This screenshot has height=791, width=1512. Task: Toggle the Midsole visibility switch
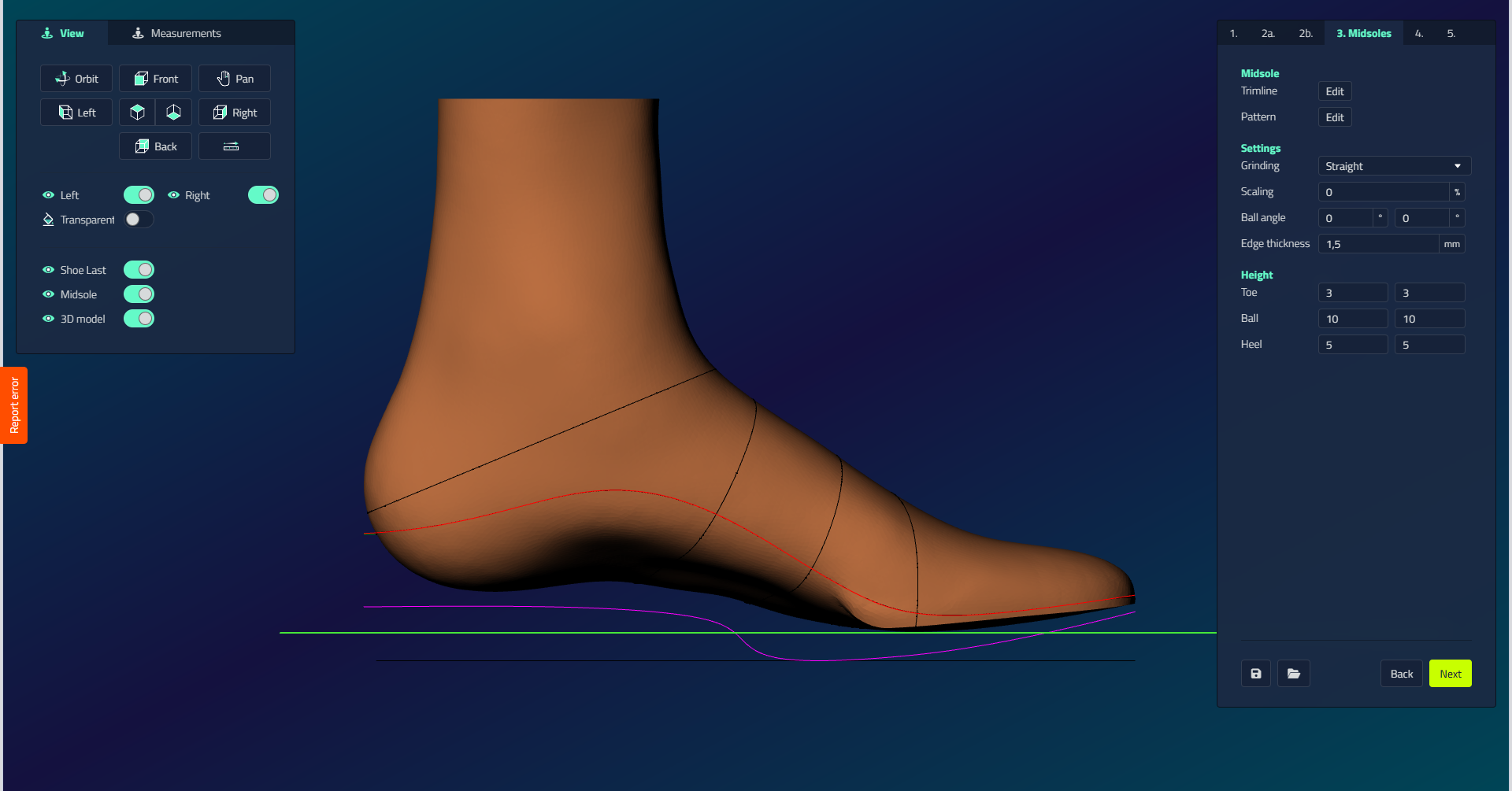[139, 294]
